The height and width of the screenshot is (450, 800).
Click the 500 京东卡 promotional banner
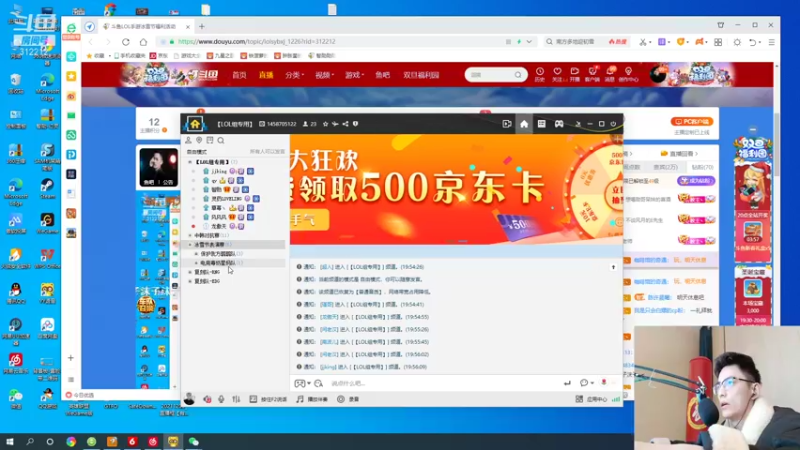point(456,189)
